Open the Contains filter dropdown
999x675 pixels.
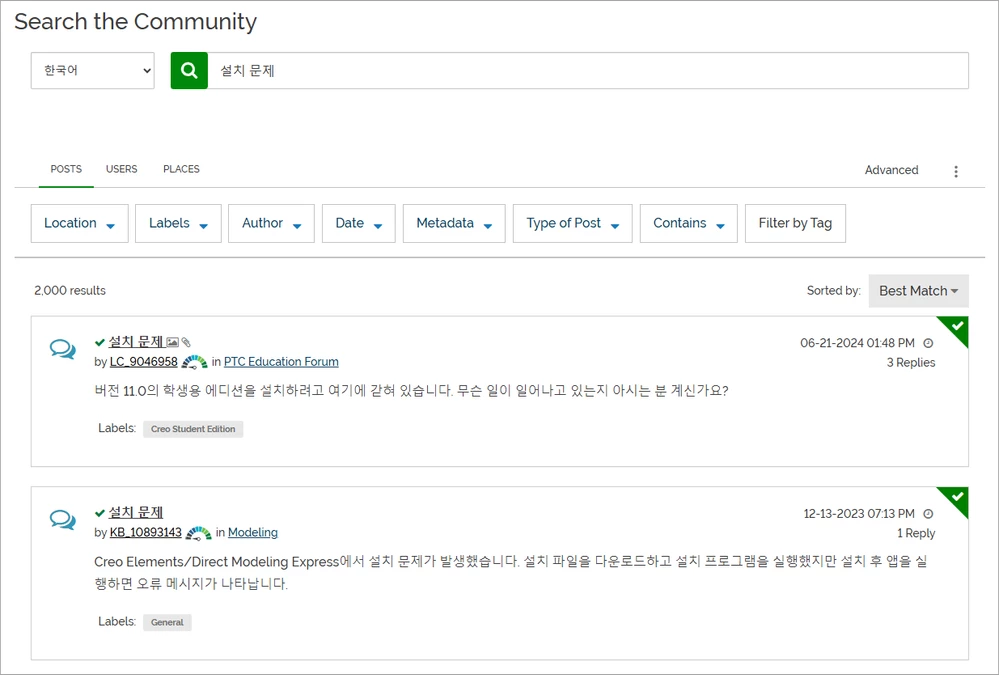[689, 223]
